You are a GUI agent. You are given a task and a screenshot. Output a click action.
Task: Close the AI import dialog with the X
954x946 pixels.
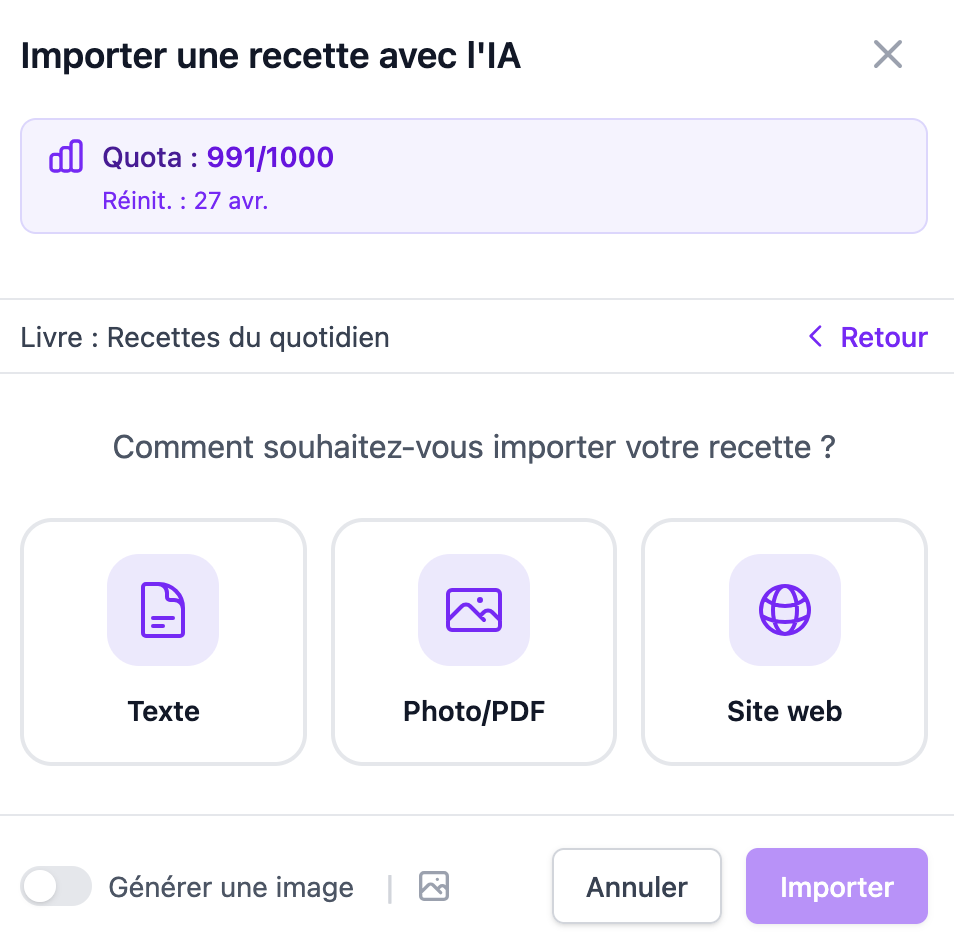click(887, 55)
